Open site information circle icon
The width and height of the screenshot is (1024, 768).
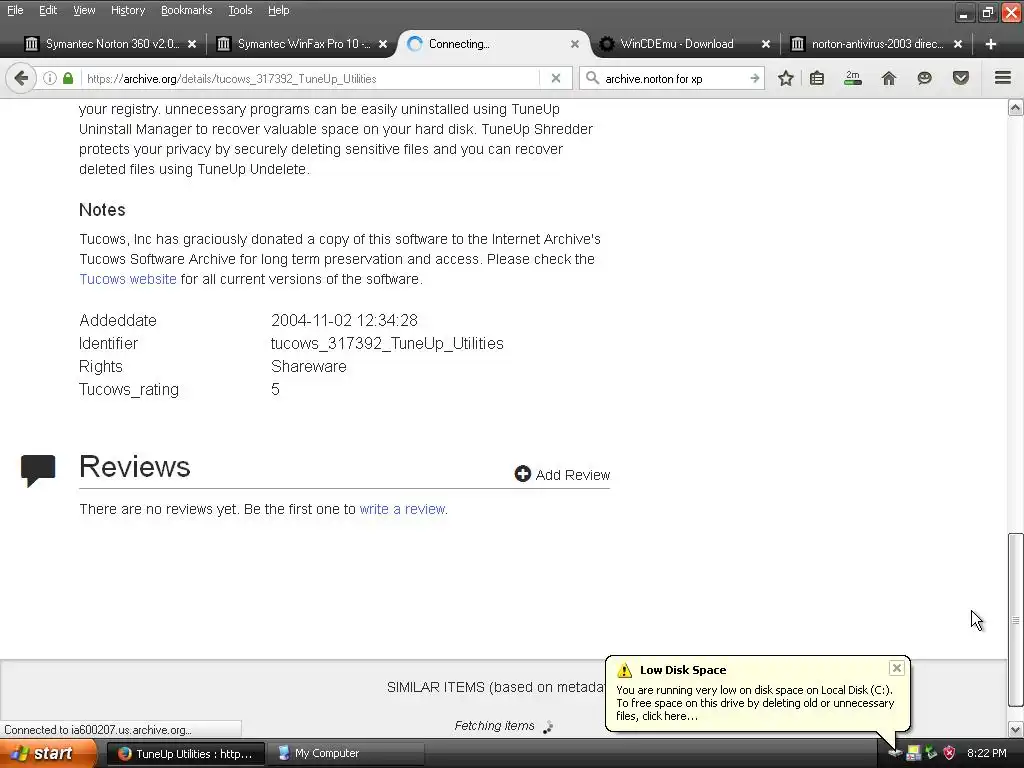[x=50, y=78]
